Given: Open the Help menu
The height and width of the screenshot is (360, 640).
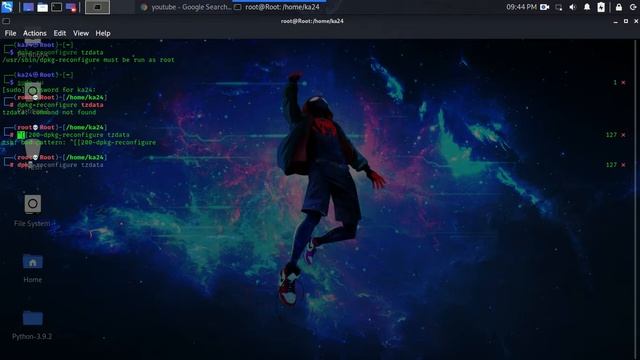Looking at the screenshot, I should point(103,33).
